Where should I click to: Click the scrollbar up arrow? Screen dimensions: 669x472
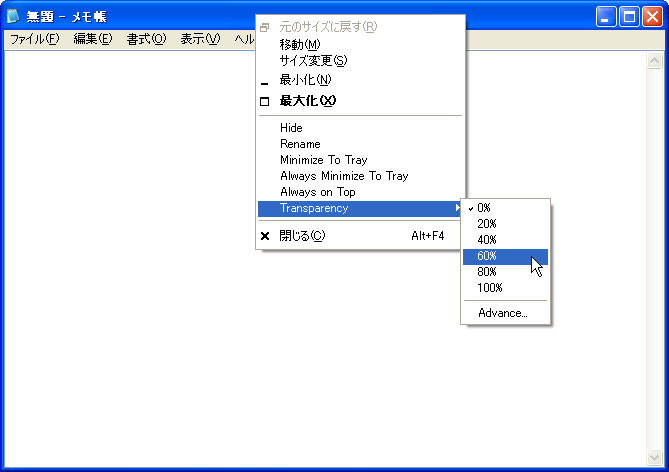[x=654, y=61]
